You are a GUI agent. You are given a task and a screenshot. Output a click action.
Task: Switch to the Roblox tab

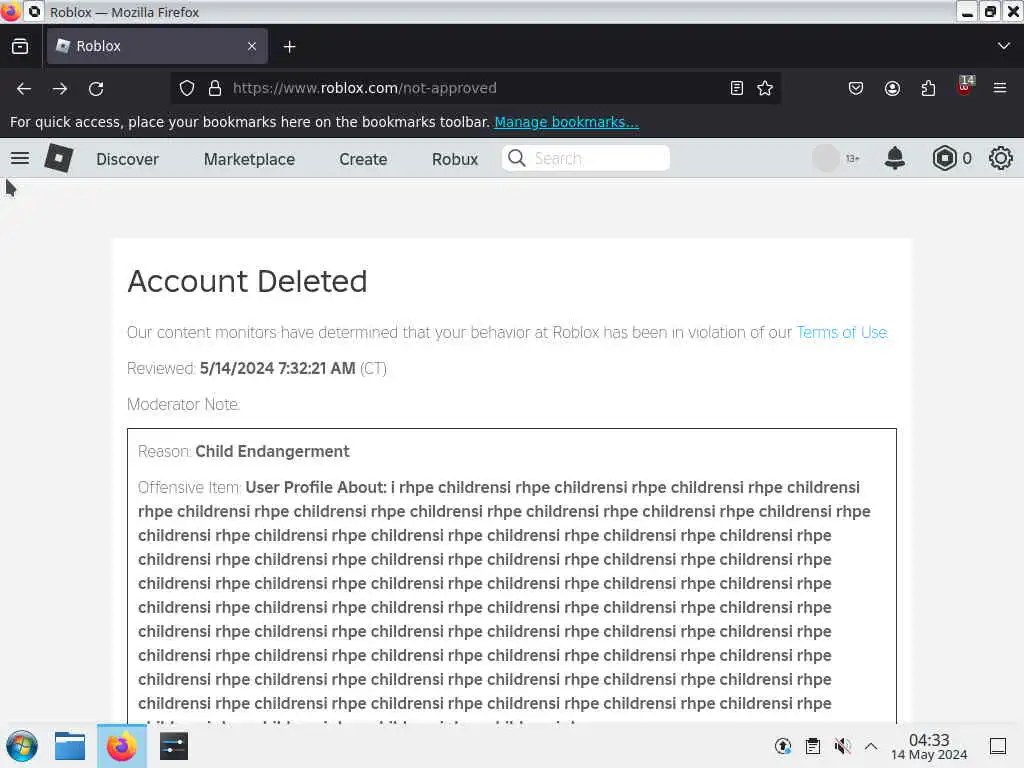click(157, 46)
